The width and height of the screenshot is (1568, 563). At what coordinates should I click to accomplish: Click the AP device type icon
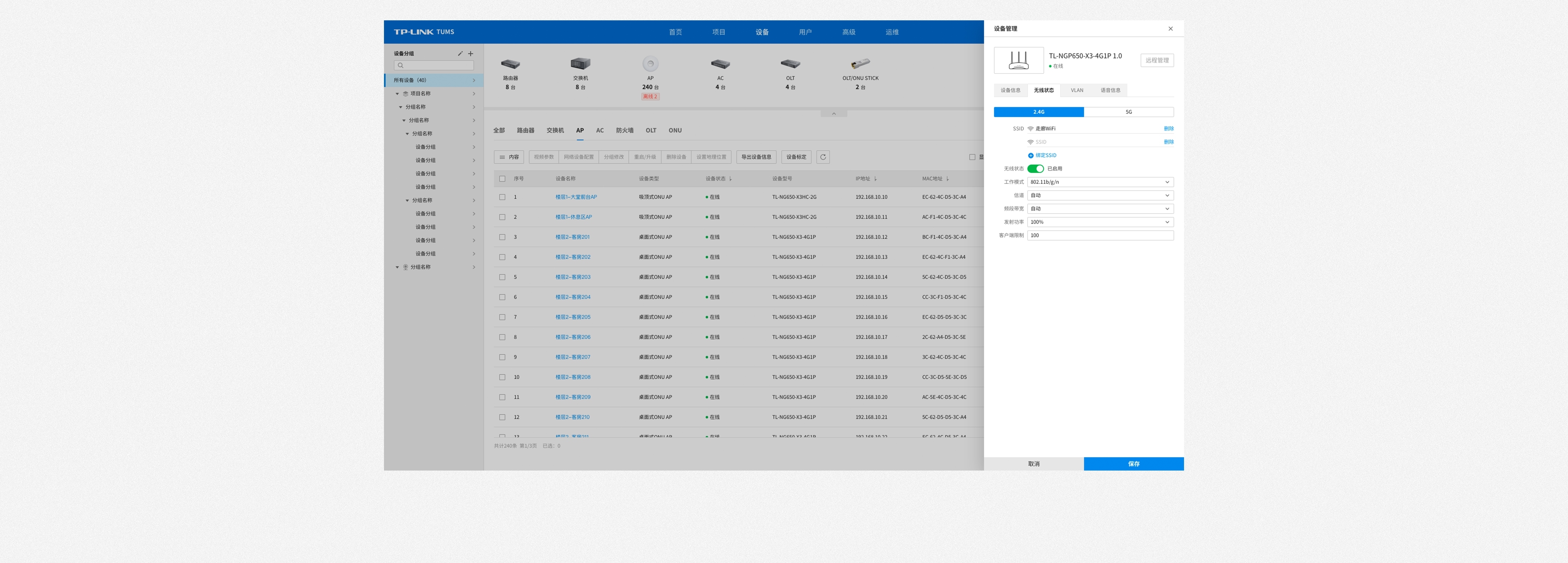650,64
